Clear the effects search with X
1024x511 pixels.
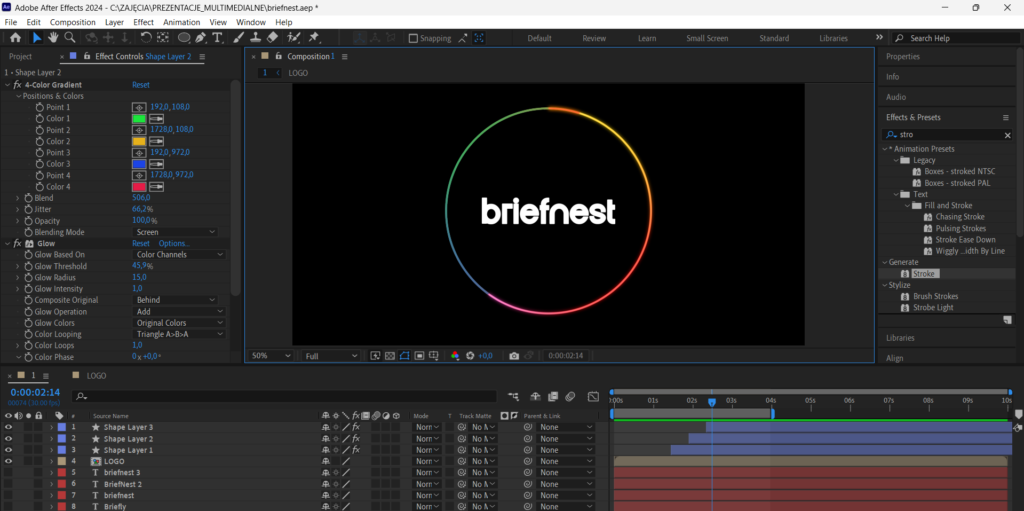pos(1007,135)
